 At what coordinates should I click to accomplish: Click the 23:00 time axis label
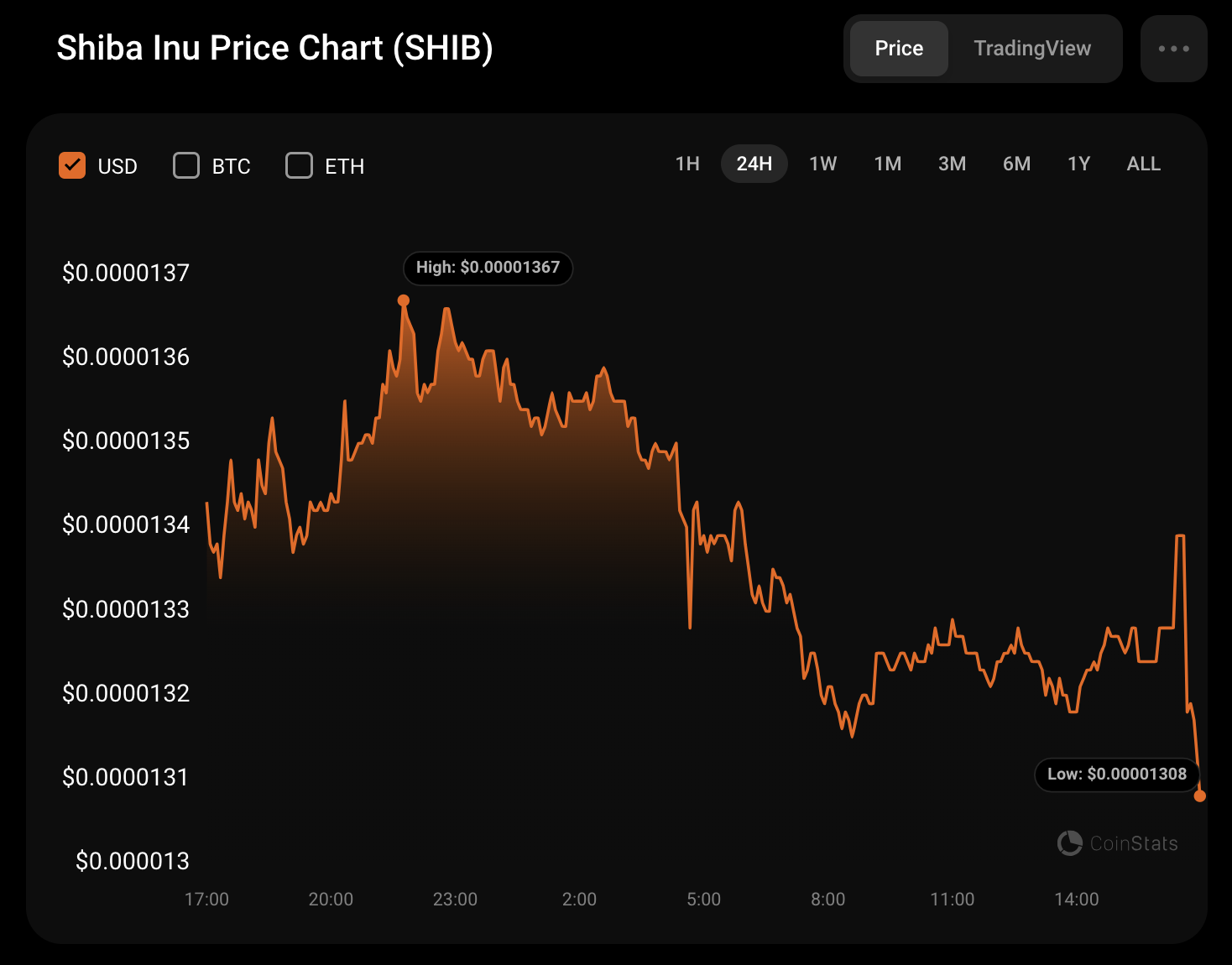pos(455,900)
